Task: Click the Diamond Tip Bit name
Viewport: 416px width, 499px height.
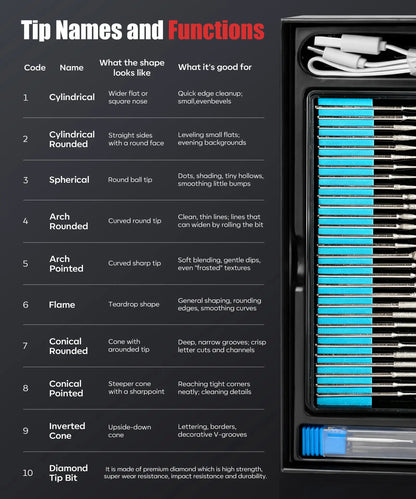Action: [68, 473]
